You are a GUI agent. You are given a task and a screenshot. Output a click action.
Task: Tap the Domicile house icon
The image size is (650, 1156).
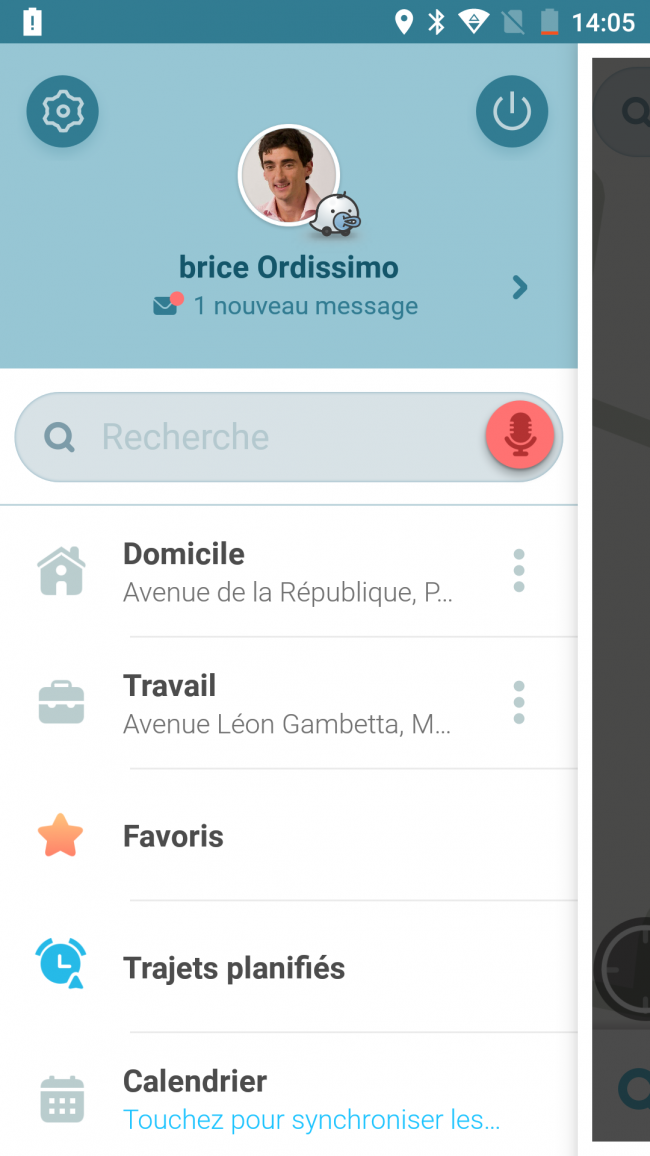click(61, 571)
